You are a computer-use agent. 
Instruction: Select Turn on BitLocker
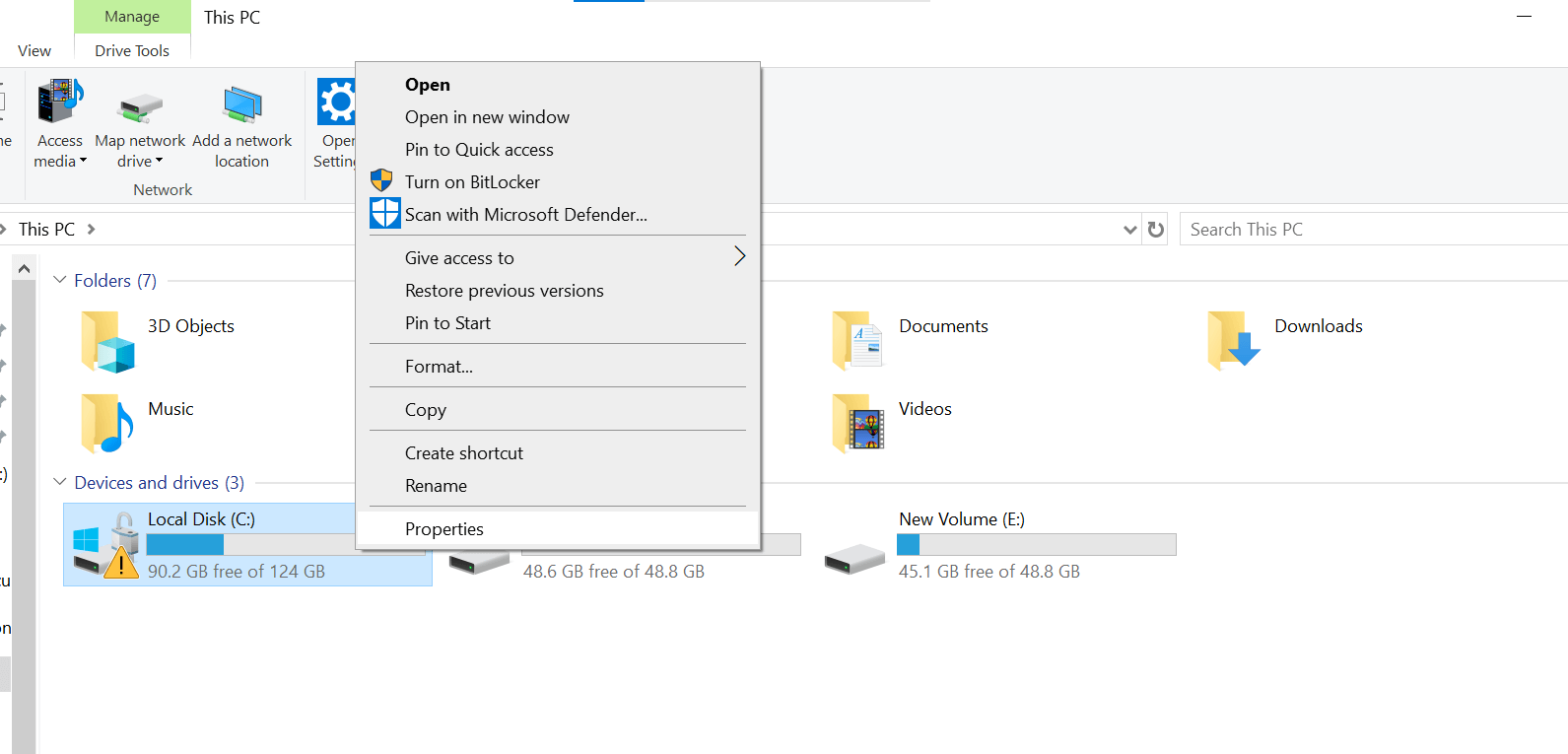(x=558, y=182)
